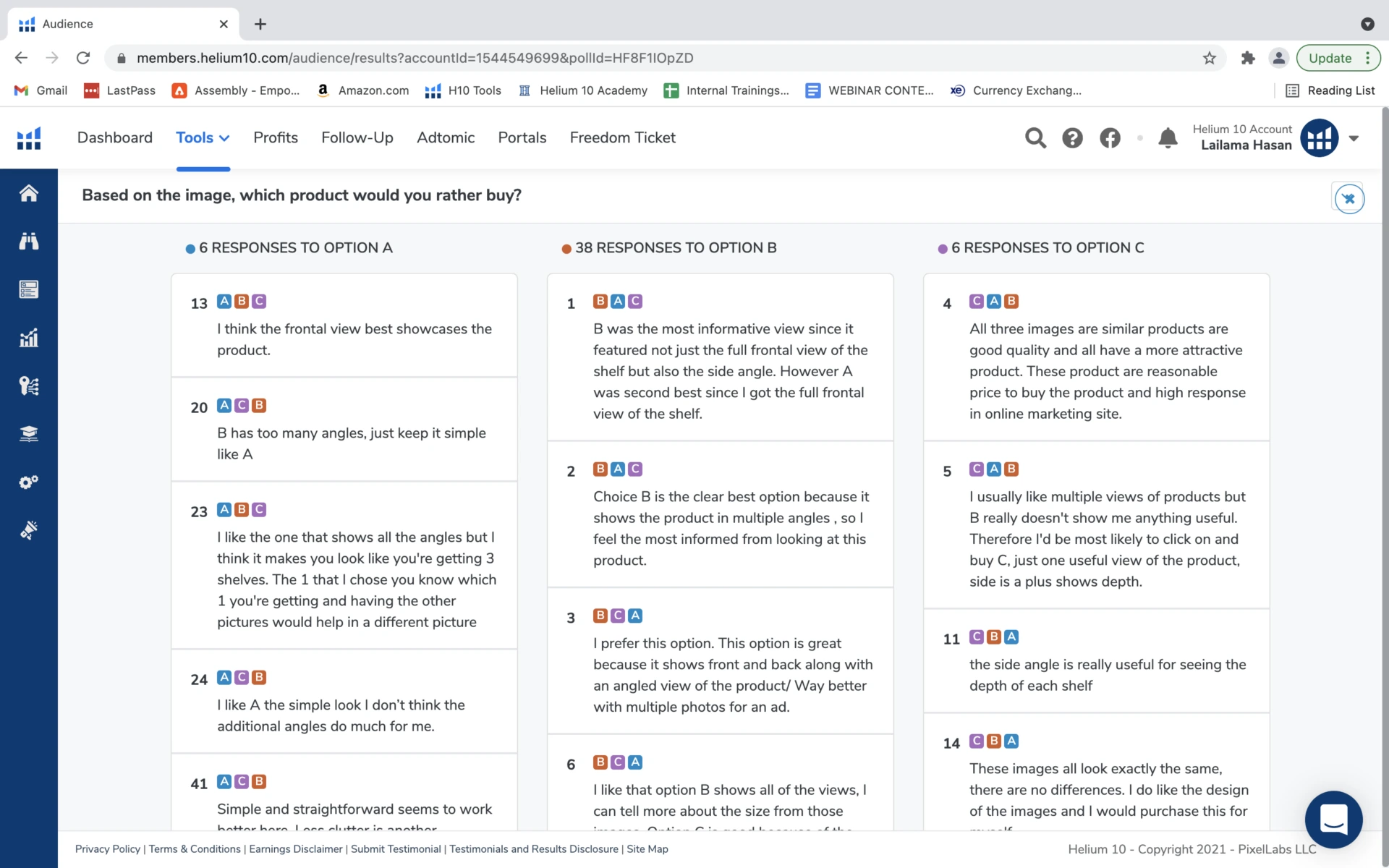Click the orange Option B color dot
The image size is (1389, 868).
pyautogui.click(x=566, y=249)
